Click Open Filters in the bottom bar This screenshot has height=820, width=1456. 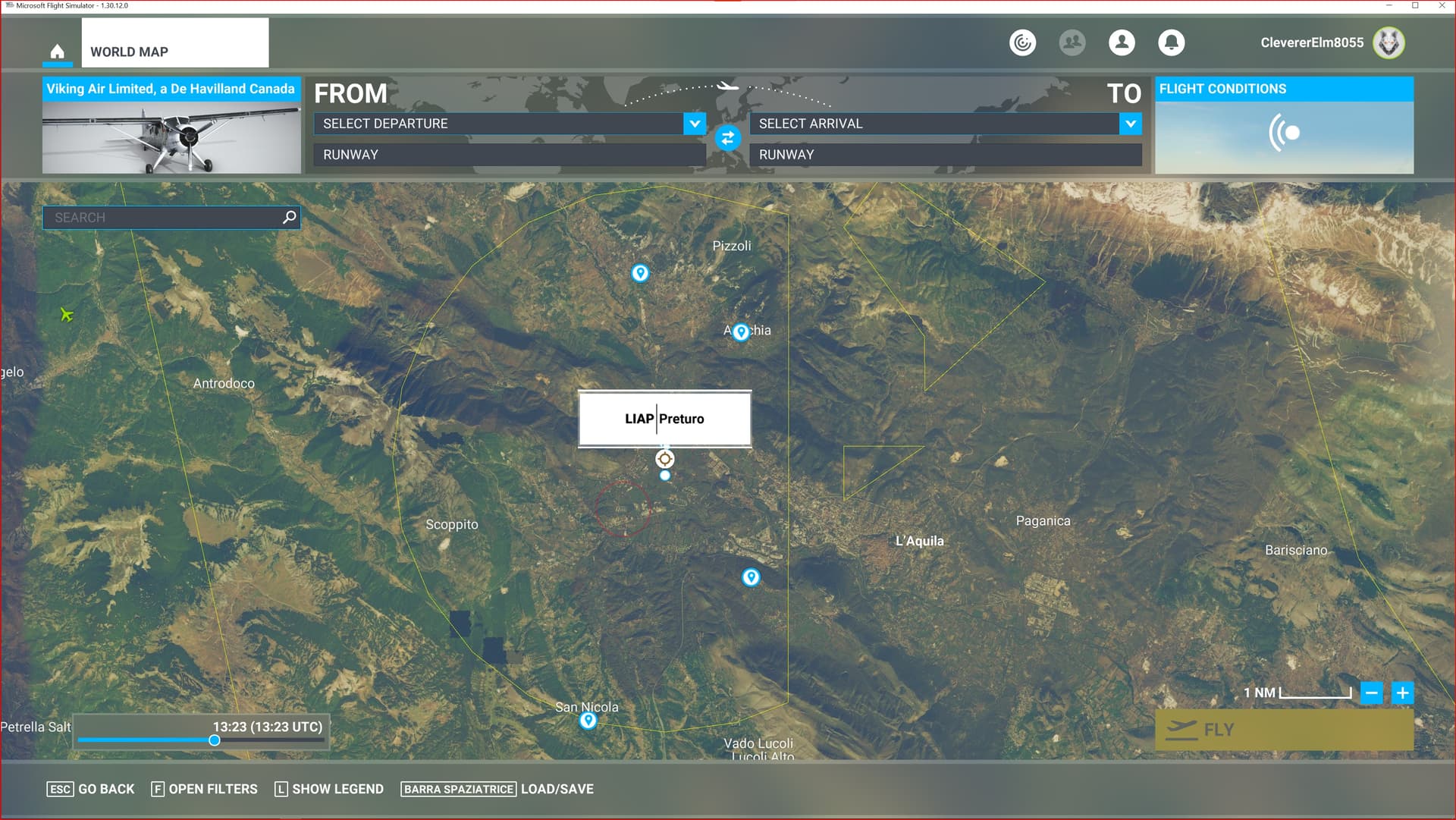click(205, 789)
